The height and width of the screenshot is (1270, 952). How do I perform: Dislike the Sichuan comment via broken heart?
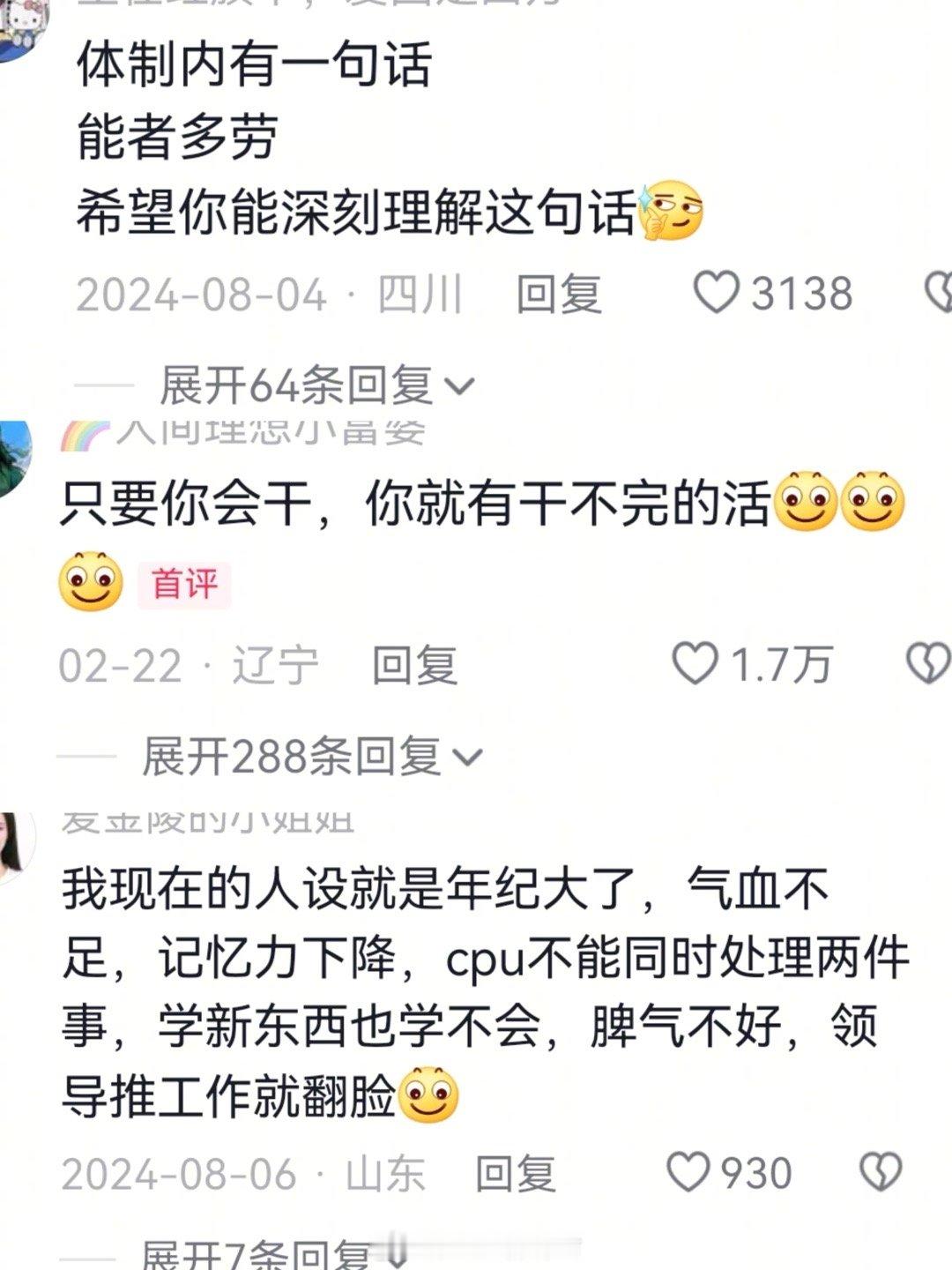point(938,293)
